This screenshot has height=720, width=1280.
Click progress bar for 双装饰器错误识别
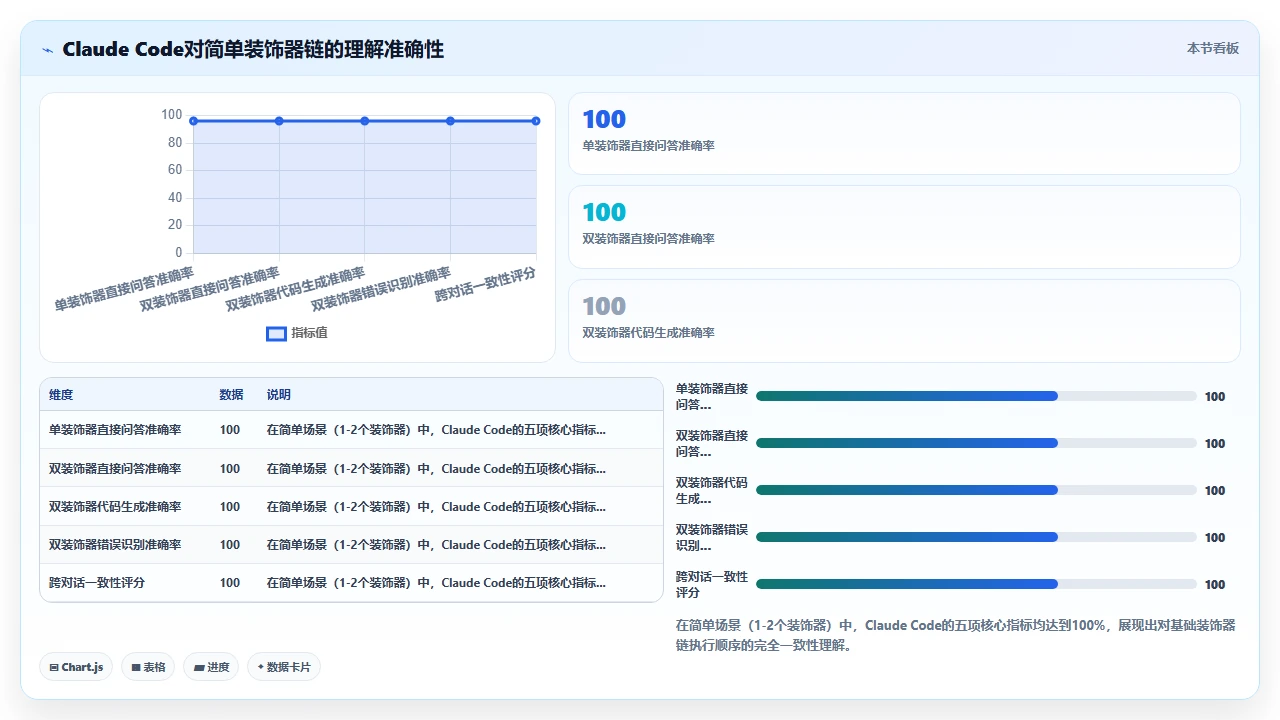pyautogui.click(x=976, y=537)
